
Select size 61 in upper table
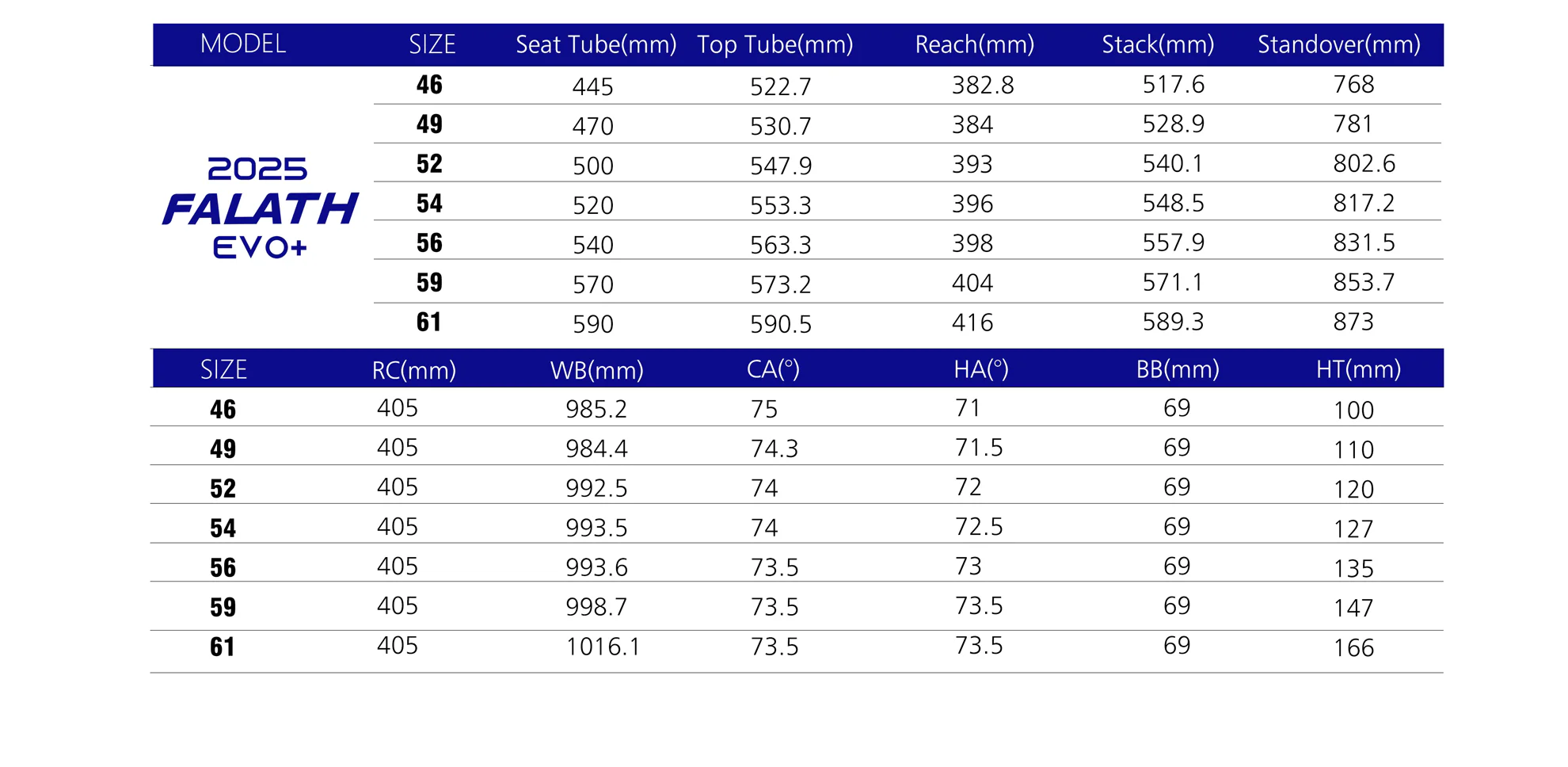coord(429,322)
